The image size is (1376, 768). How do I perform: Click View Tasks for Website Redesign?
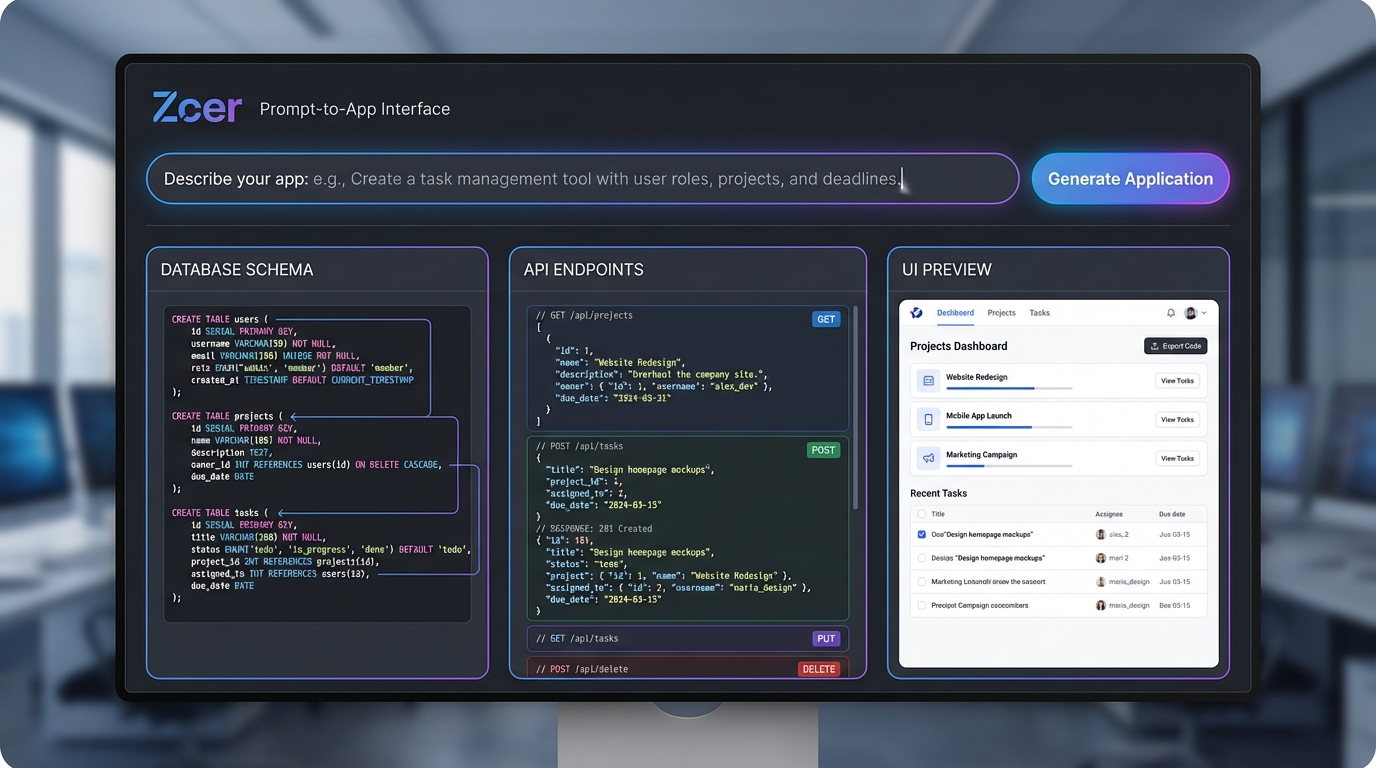click(x=1177, y=381)
